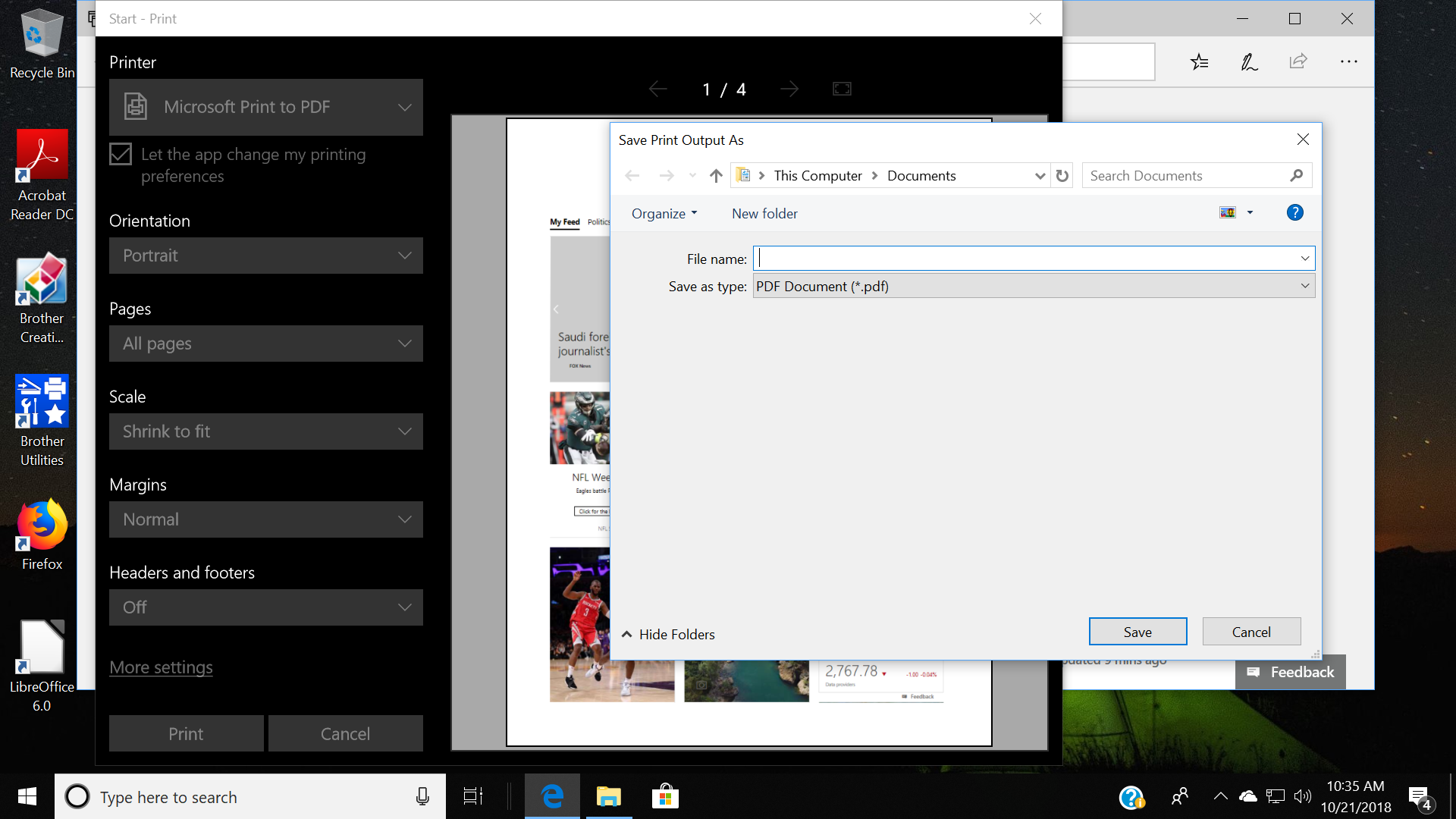Screen dimensions: 1456x819
Task: Click Type here to search box
Action: (x=250, y=796)
